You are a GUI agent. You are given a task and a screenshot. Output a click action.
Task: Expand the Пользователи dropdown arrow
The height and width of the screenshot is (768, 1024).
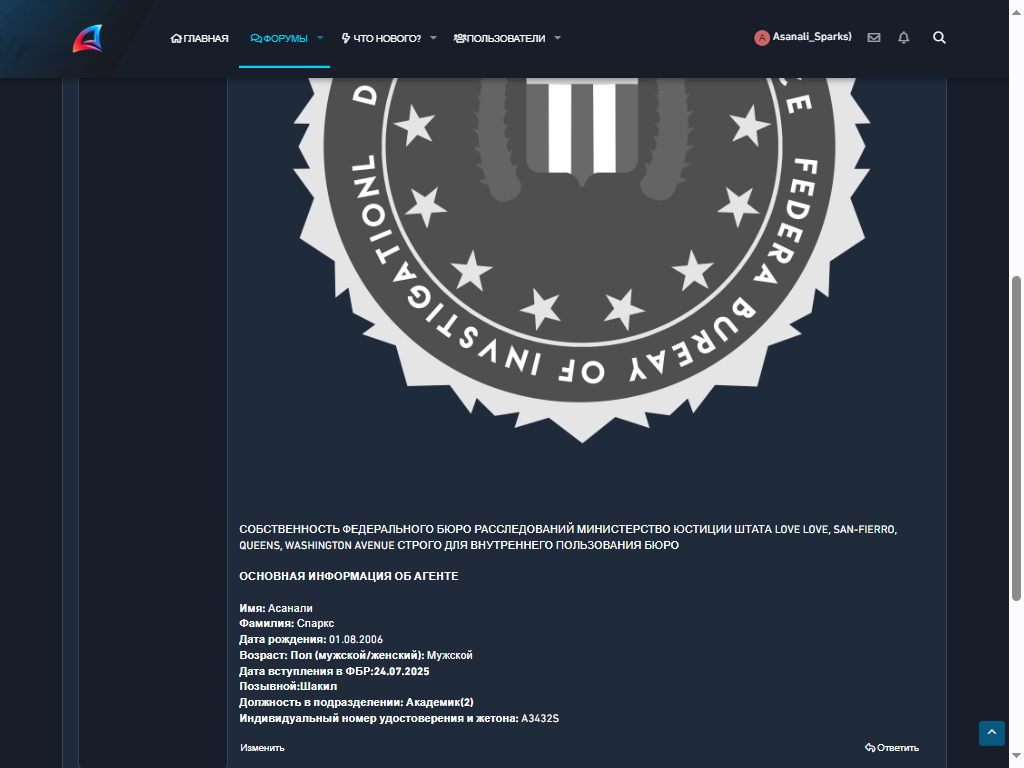(x=557, y=38)
